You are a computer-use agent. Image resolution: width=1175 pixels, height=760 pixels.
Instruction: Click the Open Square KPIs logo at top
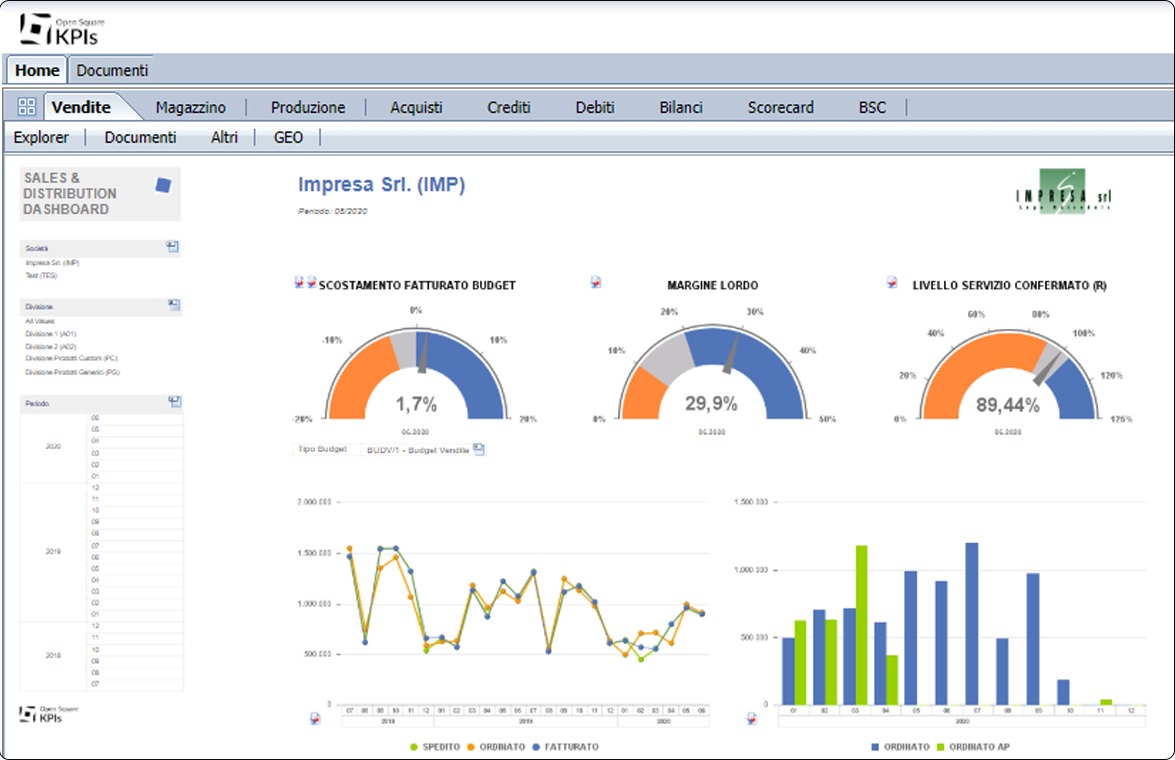61,29
